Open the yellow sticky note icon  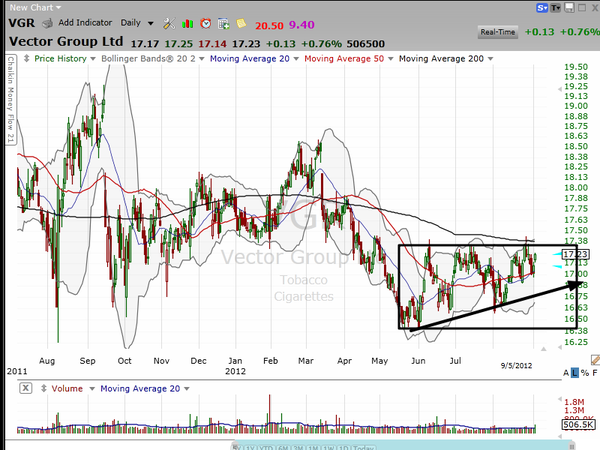(x=241, y=24)
